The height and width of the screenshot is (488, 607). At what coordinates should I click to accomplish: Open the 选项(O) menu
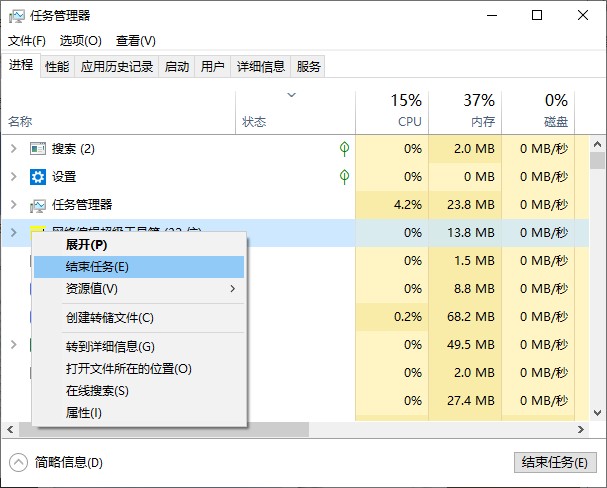click(81, 41)
